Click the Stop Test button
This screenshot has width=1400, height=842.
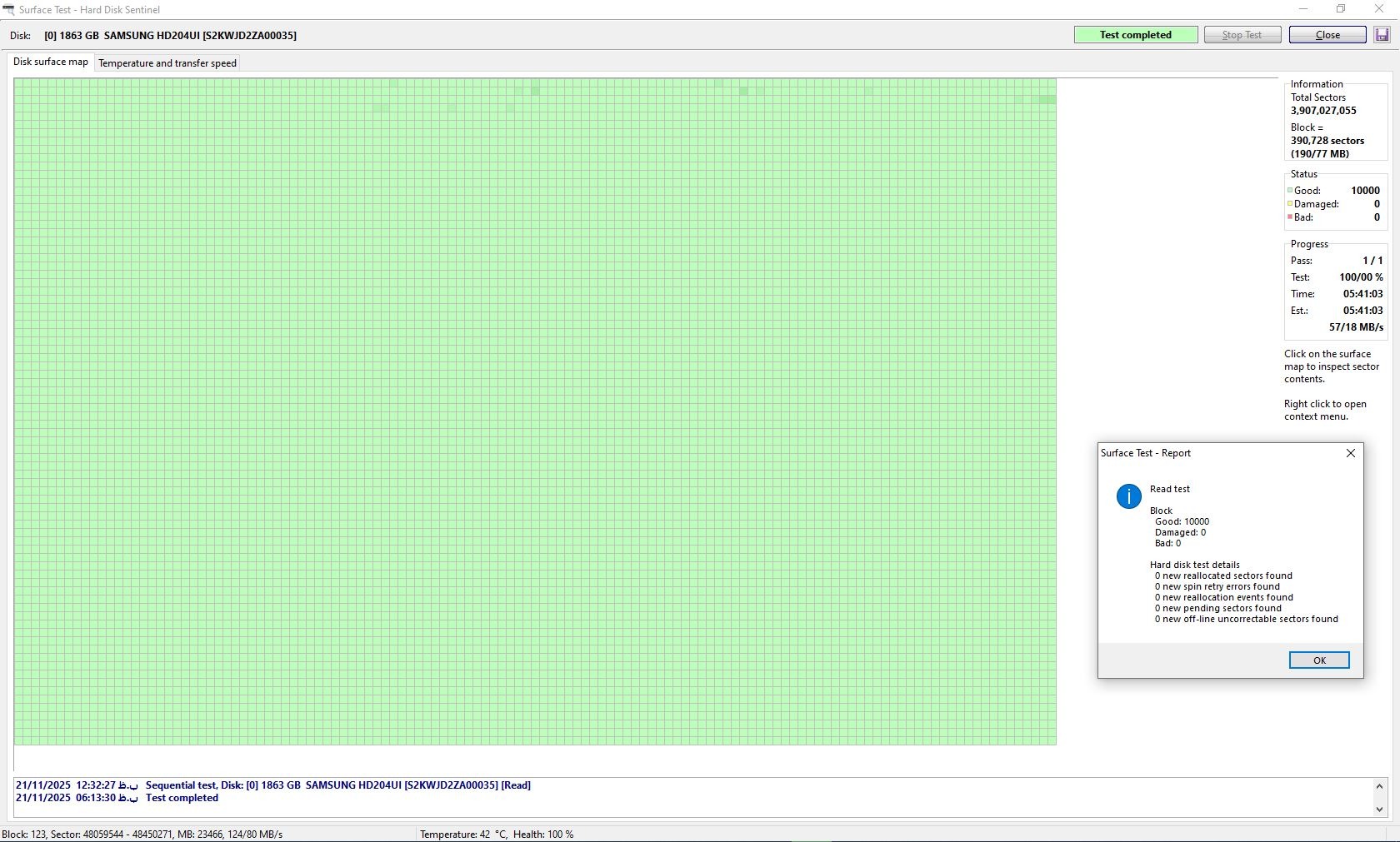[1242, 35]
